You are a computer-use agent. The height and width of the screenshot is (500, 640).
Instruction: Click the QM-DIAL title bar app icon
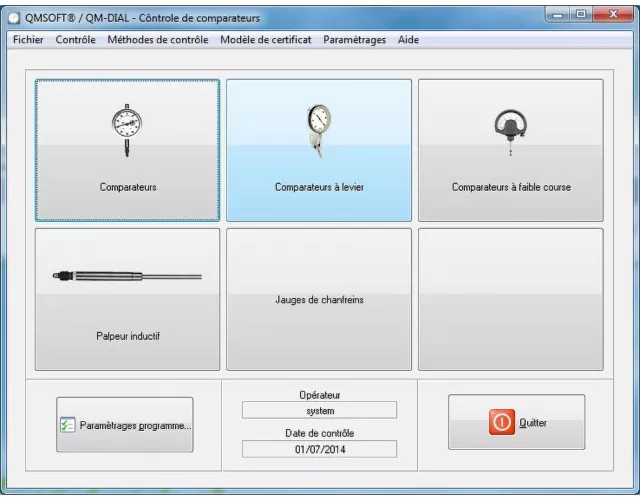coord(14,18)
